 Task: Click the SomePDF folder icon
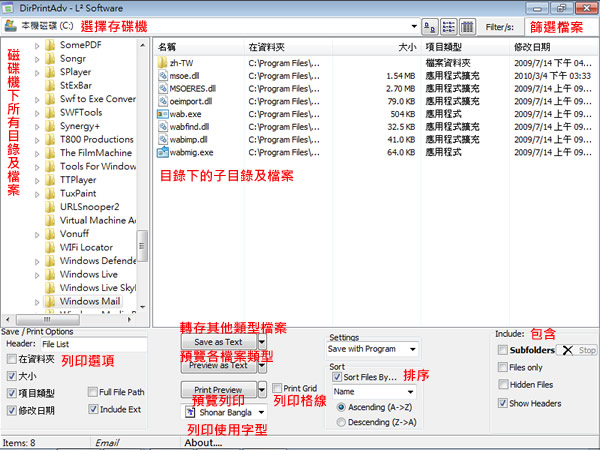click(x=50, y=45)
